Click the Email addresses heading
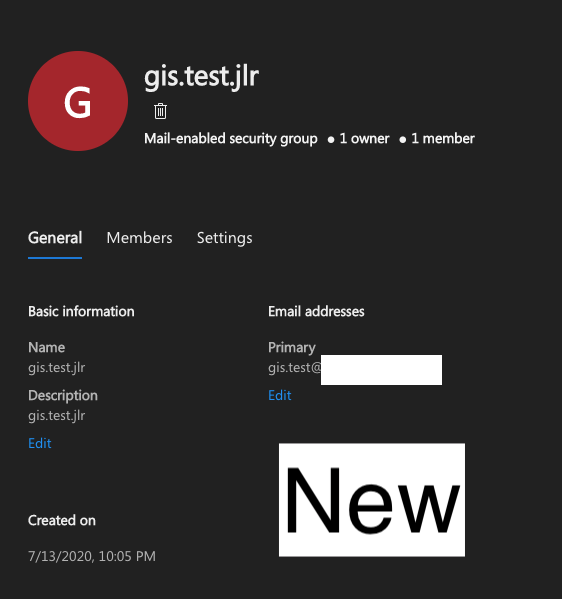 (x=316, y=311)
